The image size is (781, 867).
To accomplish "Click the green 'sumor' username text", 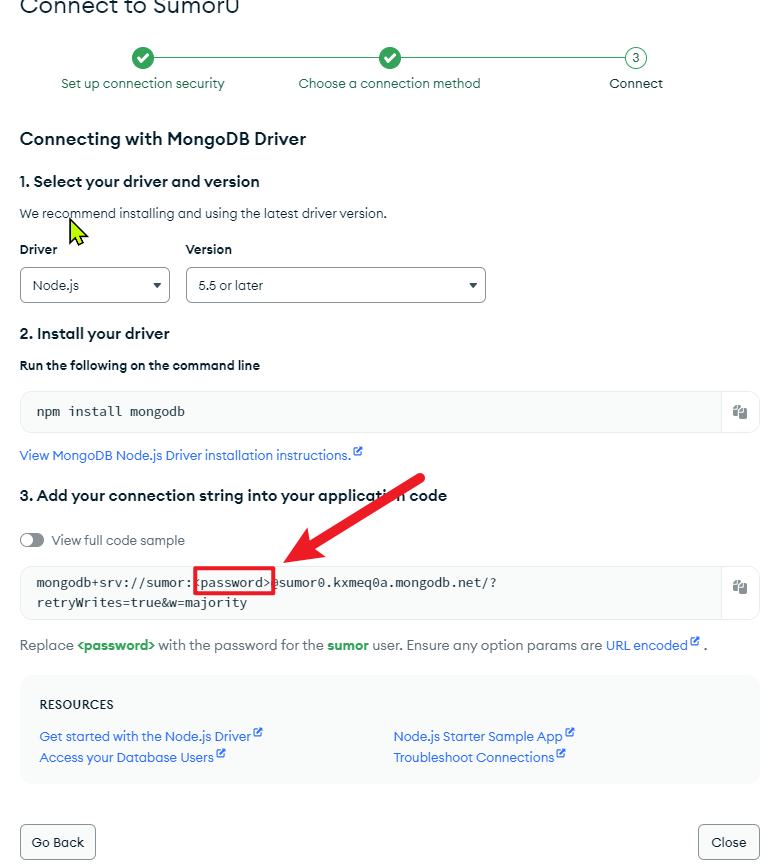I will (348, 645).
